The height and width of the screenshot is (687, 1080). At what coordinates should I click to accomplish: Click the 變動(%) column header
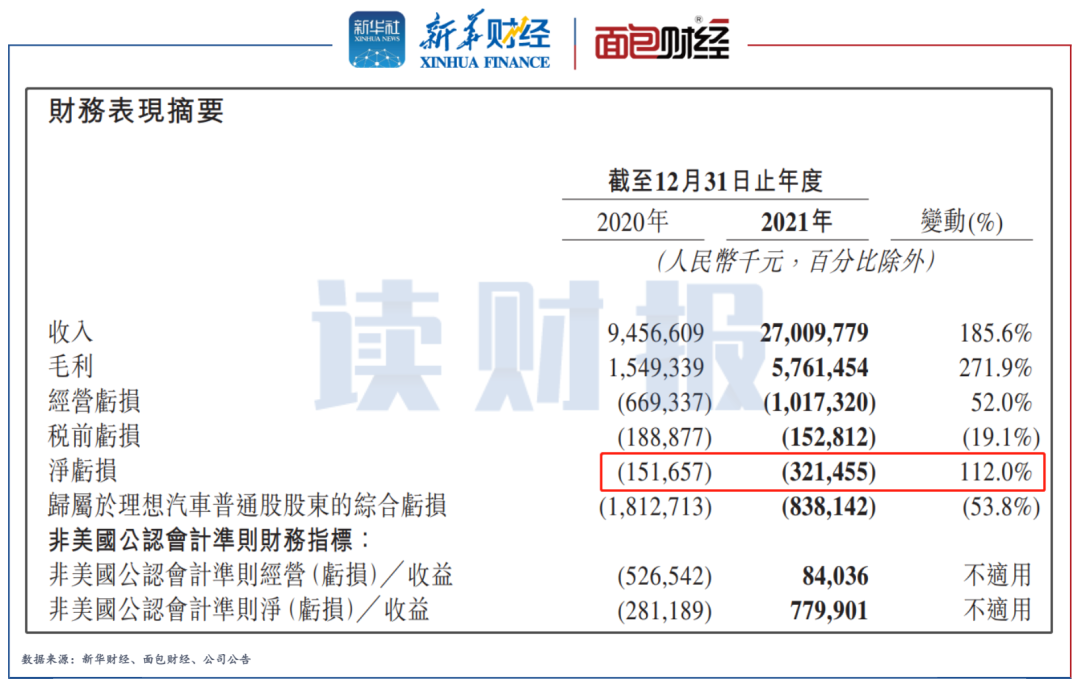(x=961, y=221)
